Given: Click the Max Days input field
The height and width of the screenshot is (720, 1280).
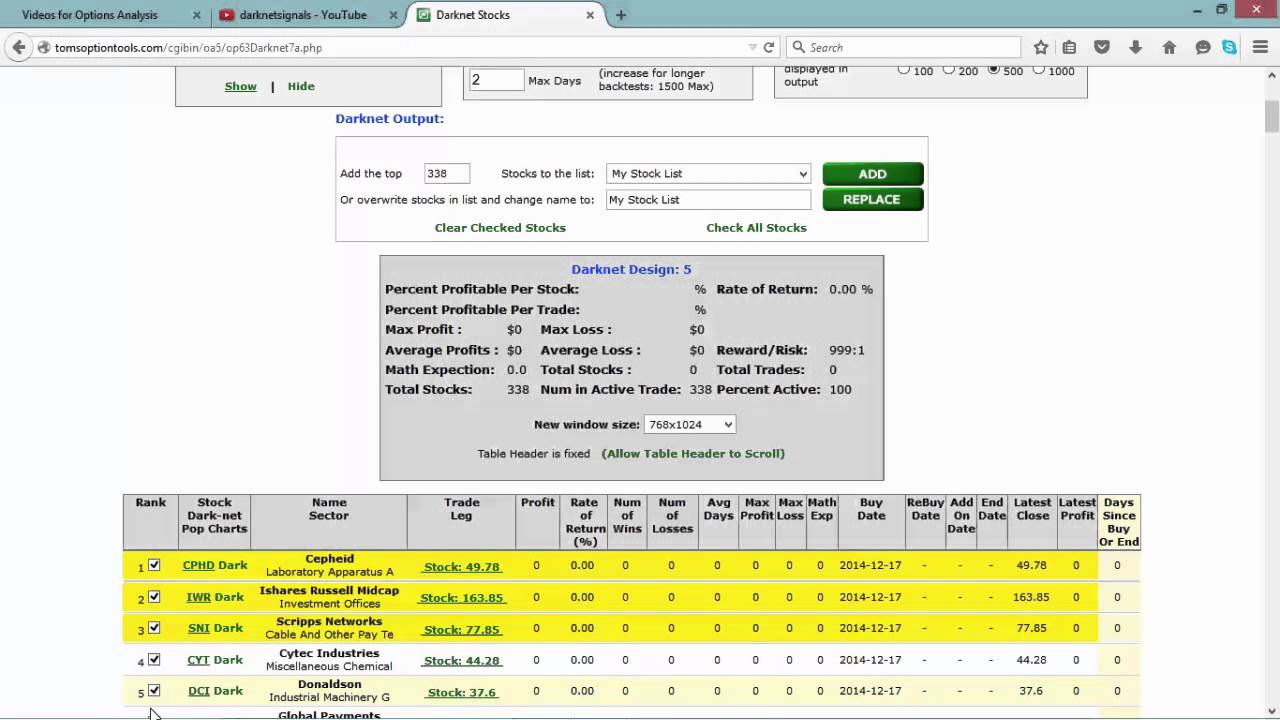Looking at the screenshot, I should coord(496,80).
